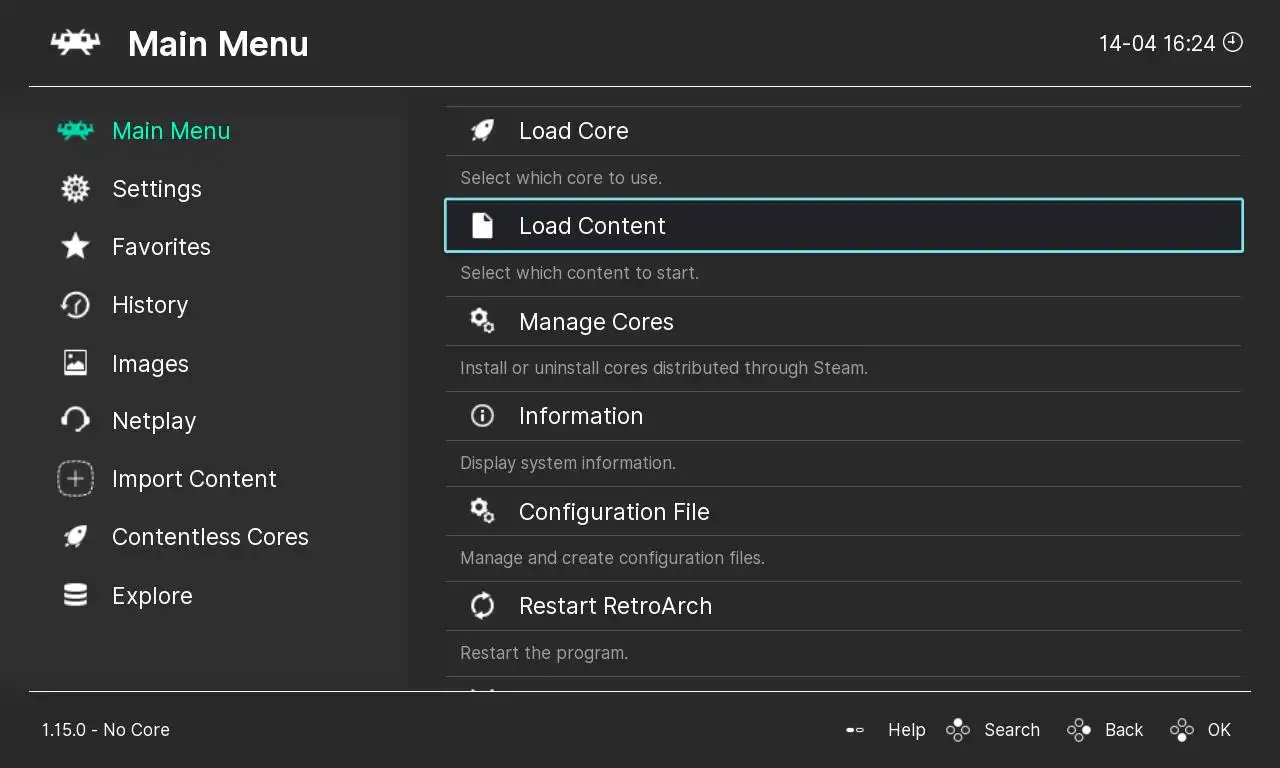
Task: Click the RetroArch logo in the header
Action: tap(76, 43)
